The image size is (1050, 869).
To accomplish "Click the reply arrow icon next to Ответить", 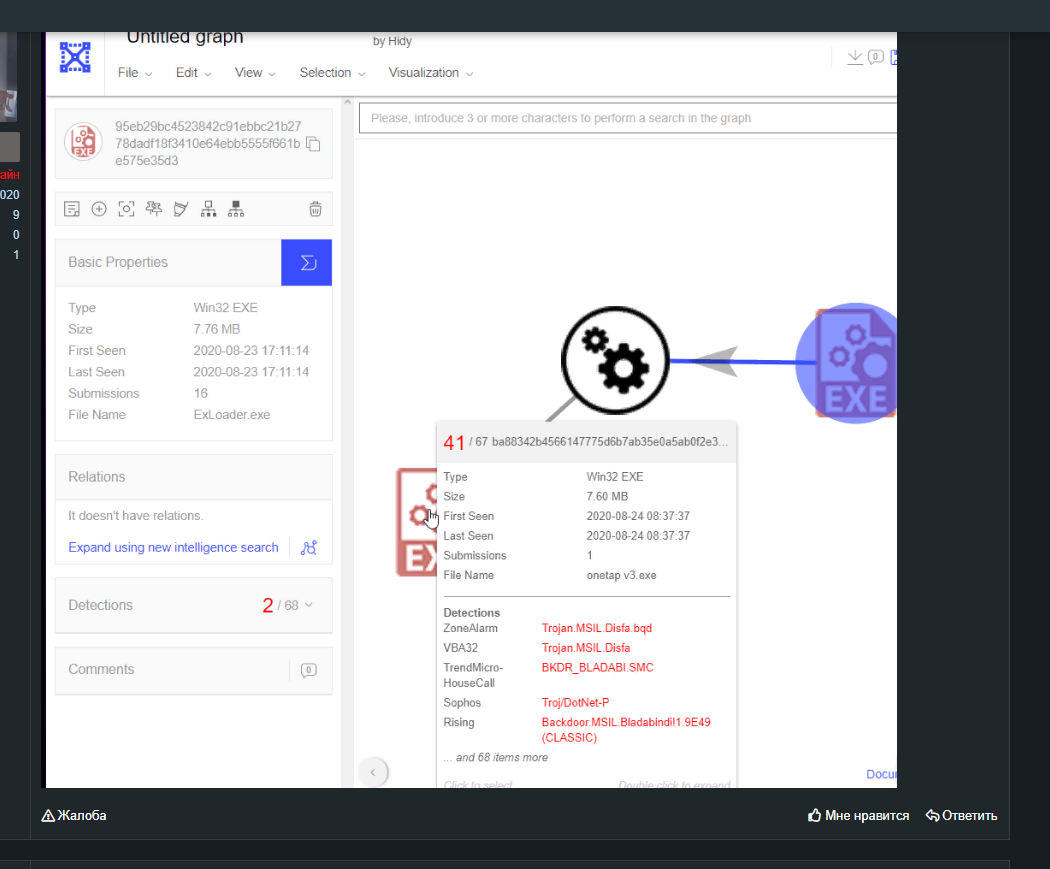I will click(x=932, y=815).
